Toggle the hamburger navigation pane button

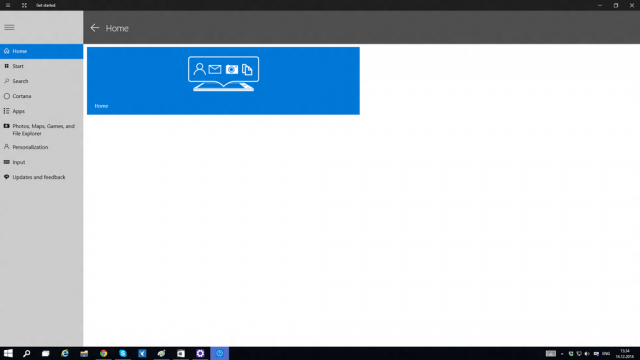coord(9,27)
